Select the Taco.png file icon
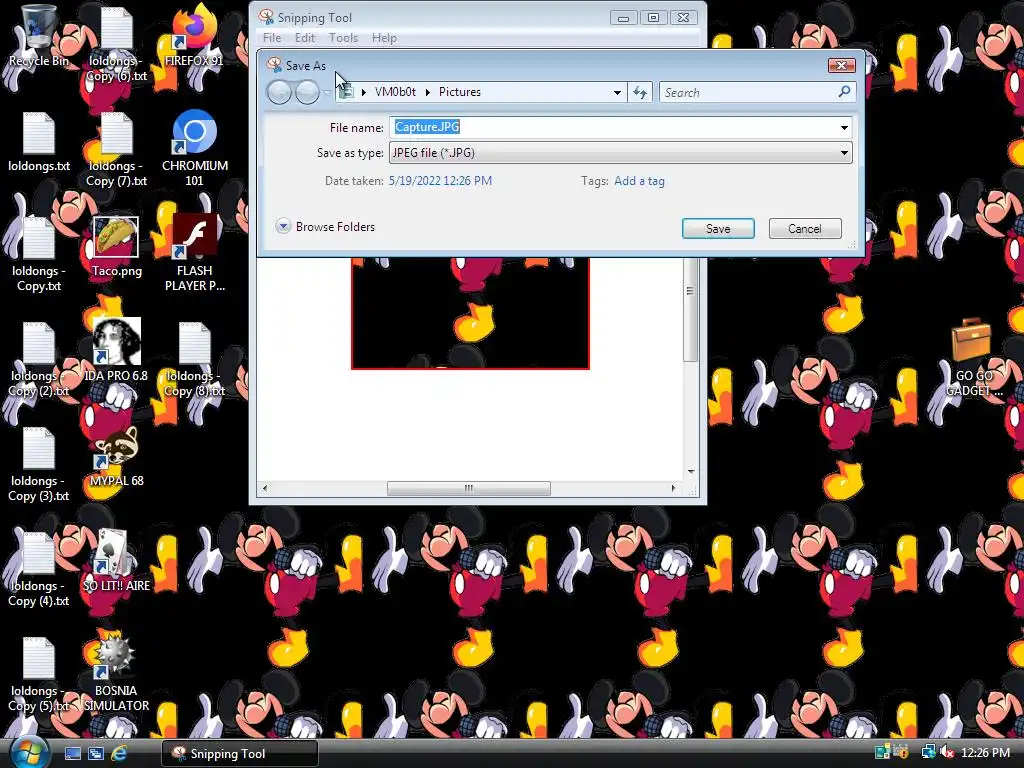Image resolution: width=1024 pixels, height=768 pixels. tap(116, 246)
